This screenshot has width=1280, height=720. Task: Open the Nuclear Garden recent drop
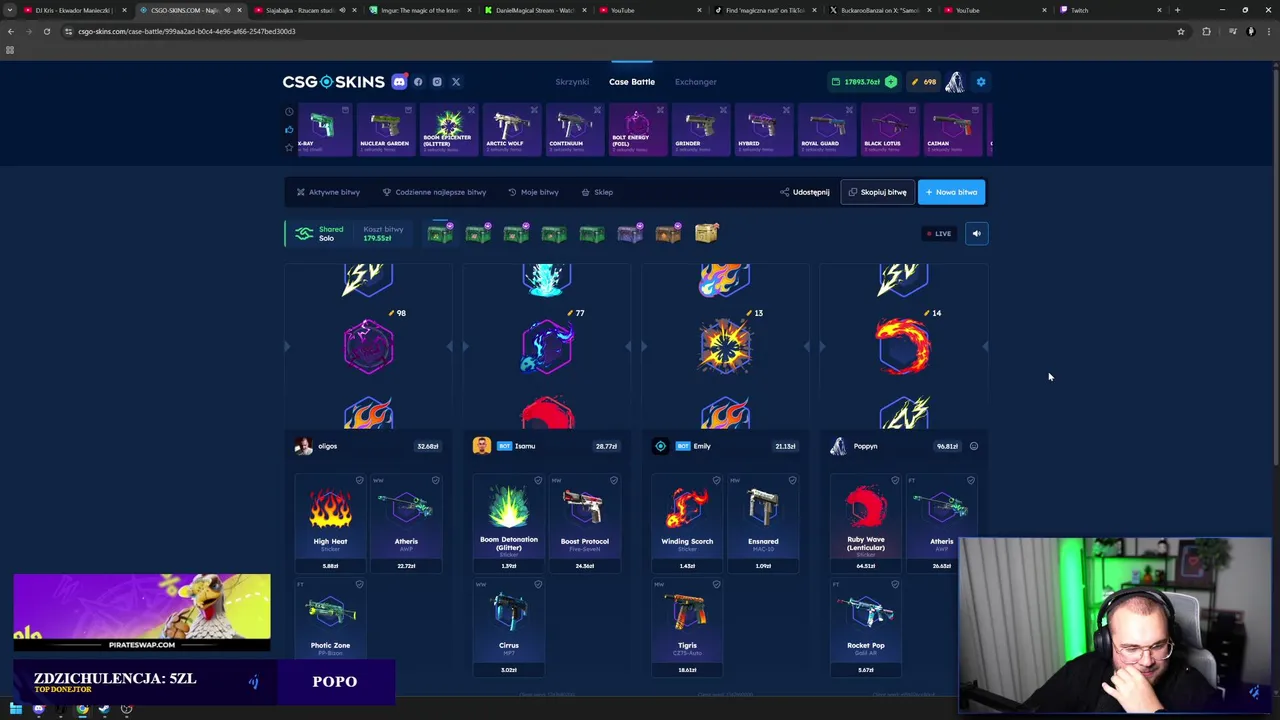pyautogui.click(x=385, y=130)
